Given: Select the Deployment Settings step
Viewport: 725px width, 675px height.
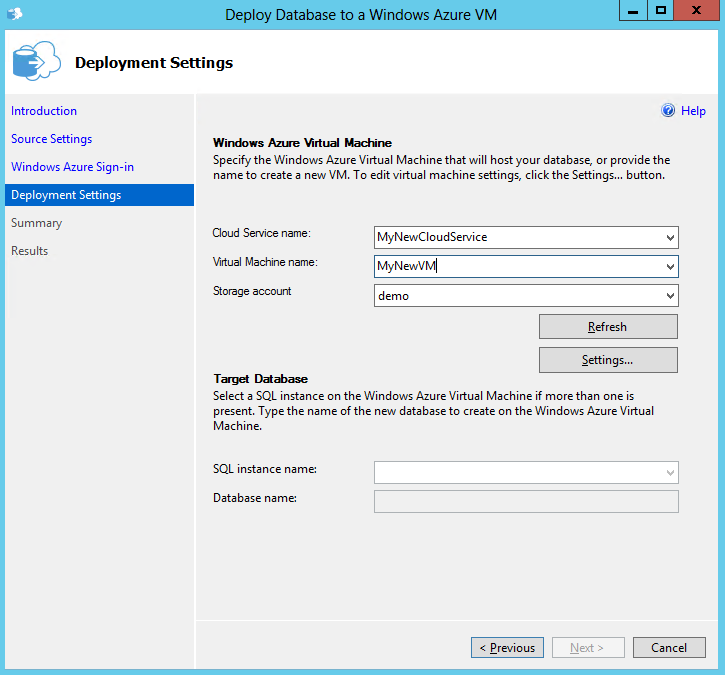Looking at the screenshot, I should click(66, 195).
